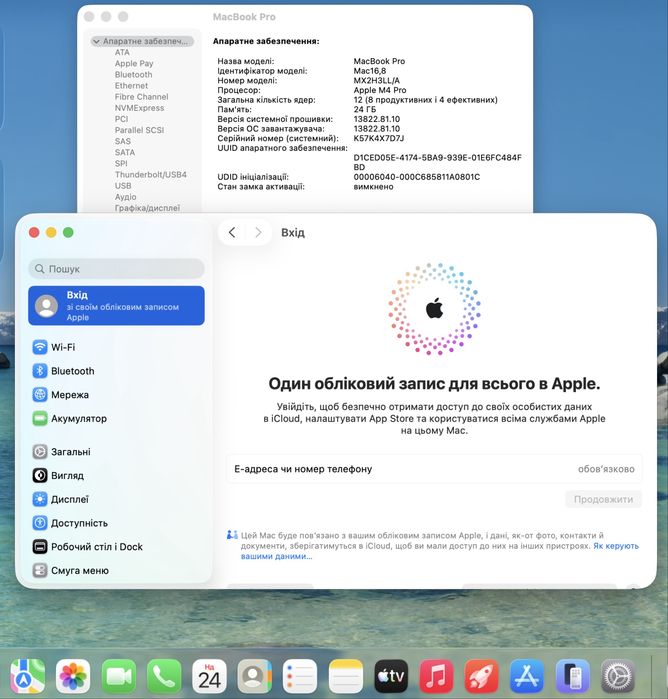Click the Пошук search field
Screen dimensions: 668x699
[116, 269]
